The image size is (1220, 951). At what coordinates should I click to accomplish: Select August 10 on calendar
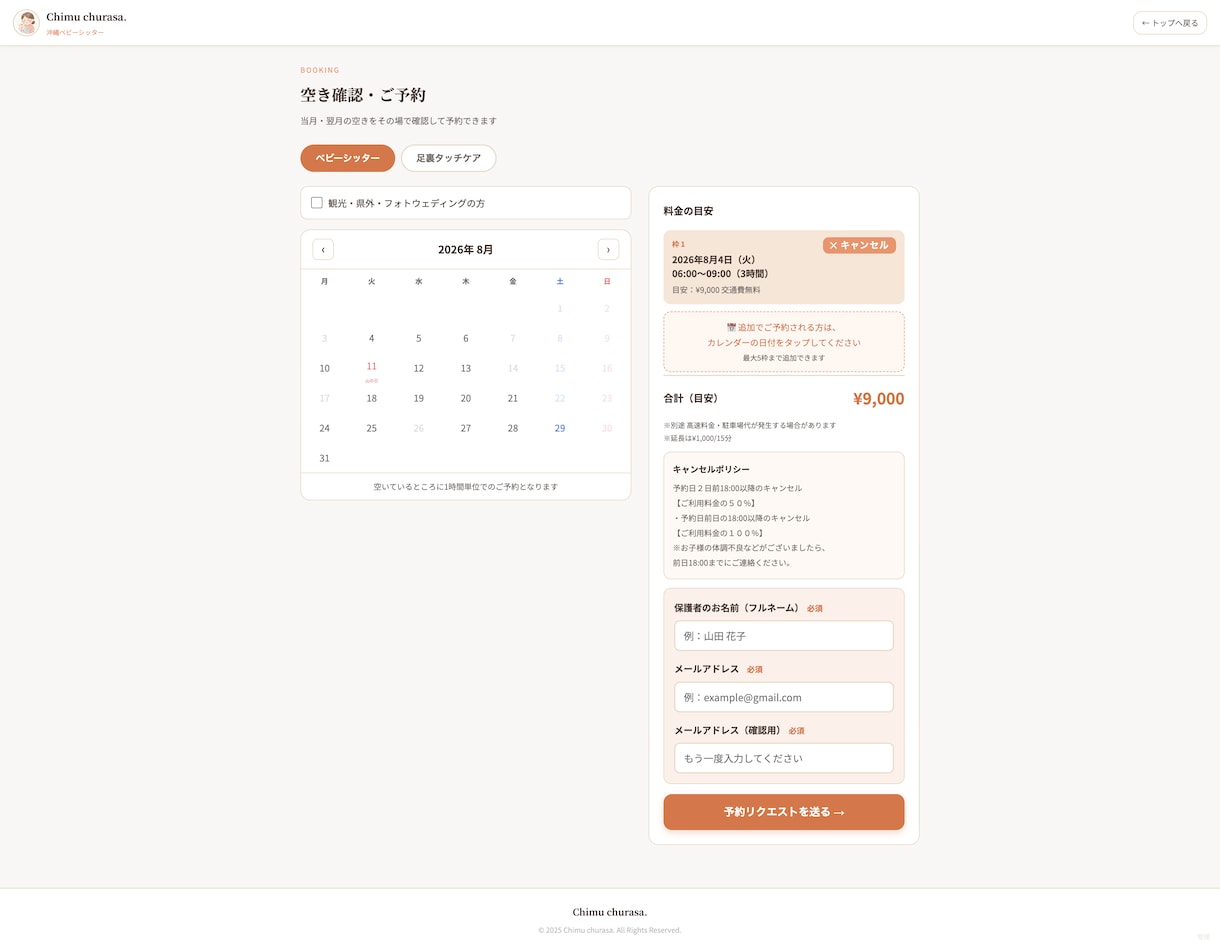pyautogui.click(x=324, y=368)
